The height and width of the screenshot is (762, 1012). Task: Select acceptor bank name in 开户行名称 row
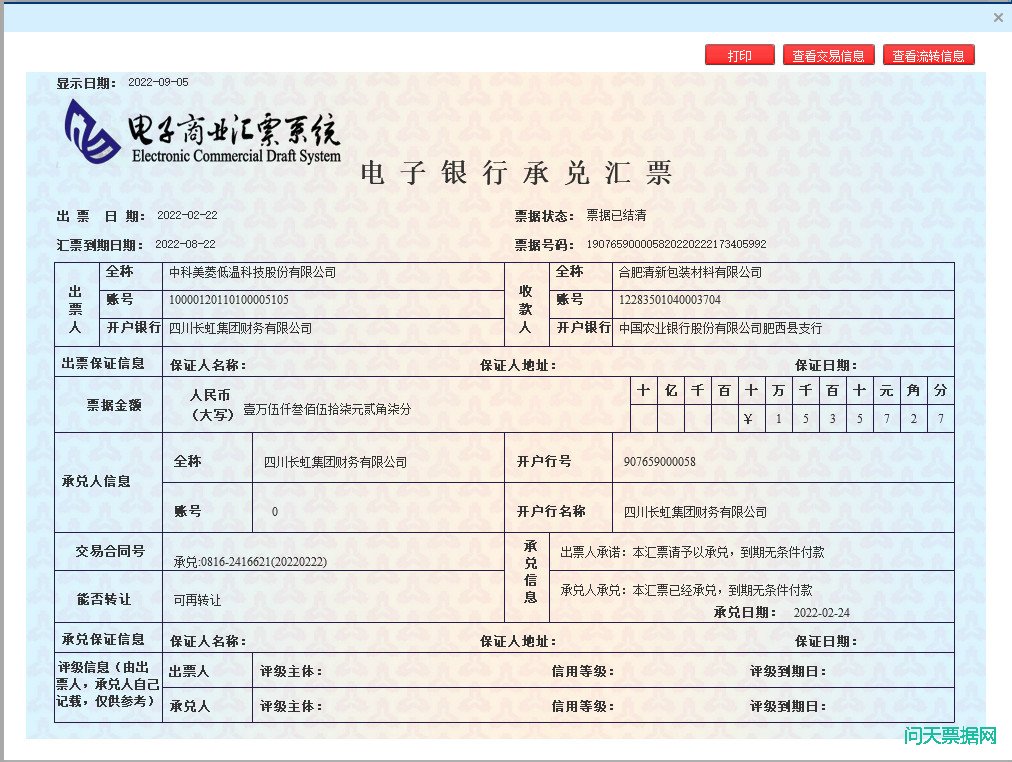coord(695,512)
